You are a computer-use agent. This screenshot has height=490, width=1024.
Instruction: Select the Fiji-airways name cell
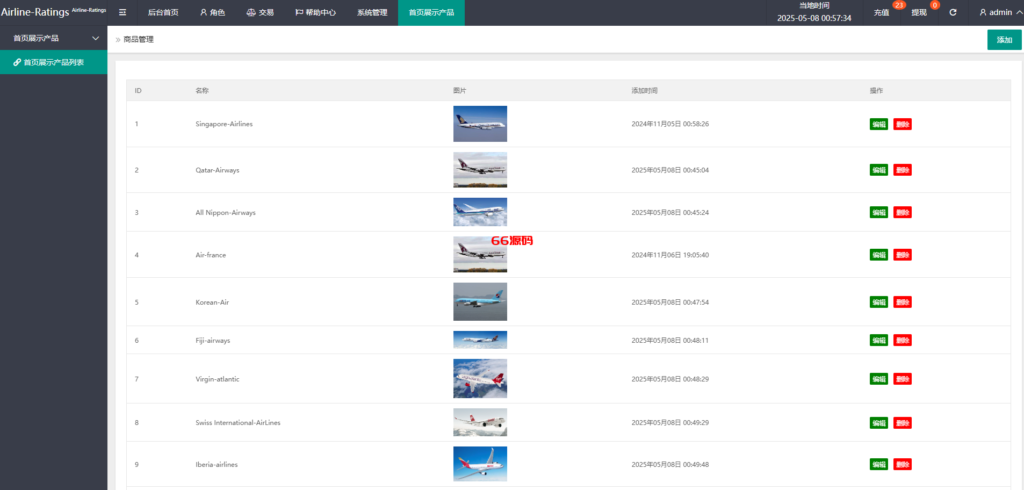[x=213, y=340]
